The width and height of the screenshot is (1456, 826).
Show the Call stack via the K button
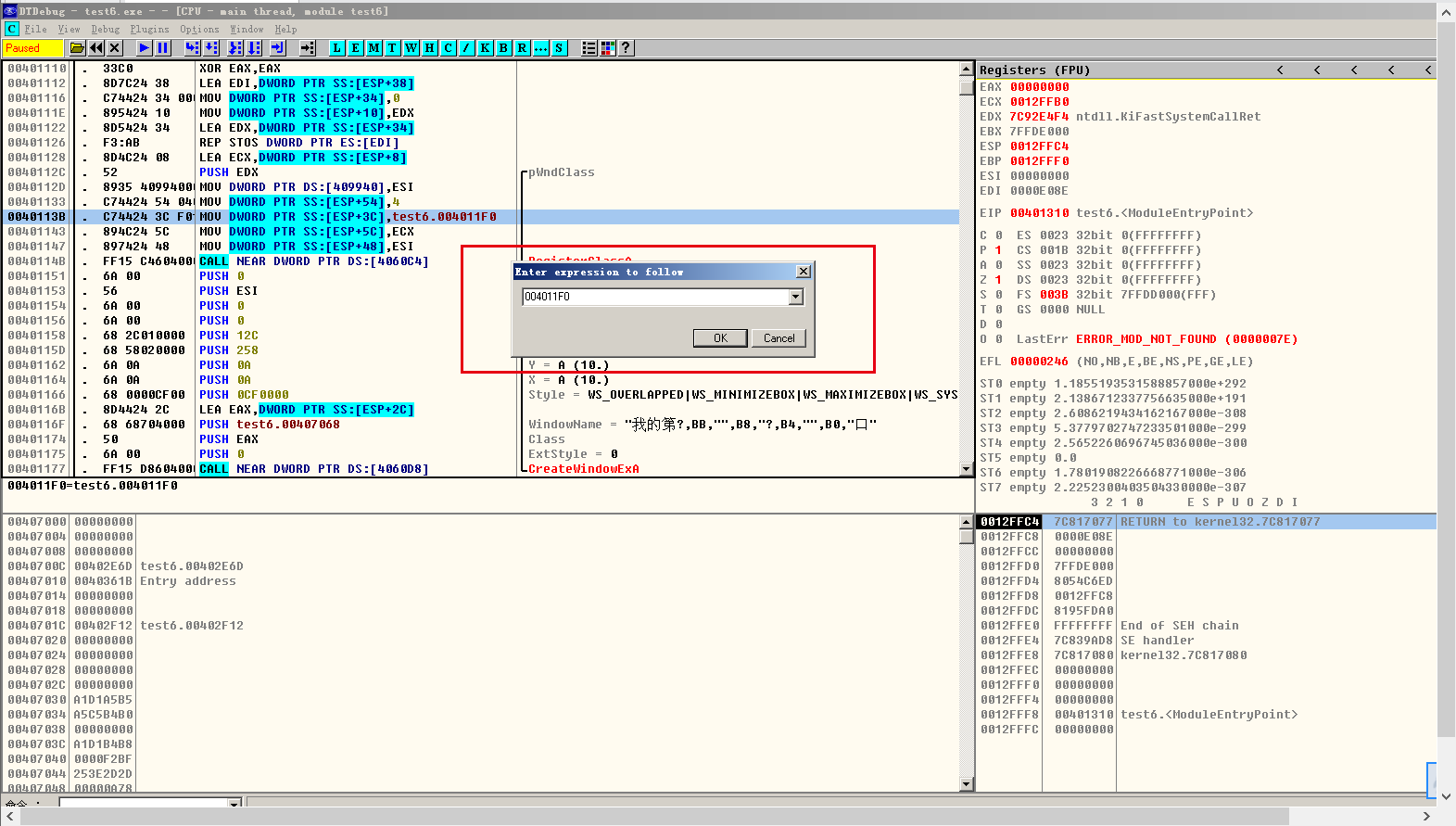click(x=486, y=48)
